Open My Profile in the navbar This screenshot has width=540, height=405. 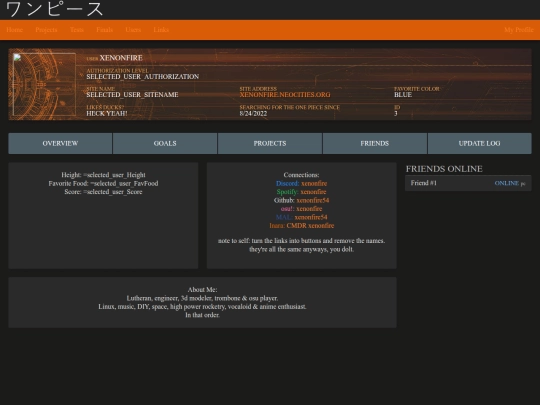[x=519, y=30]
